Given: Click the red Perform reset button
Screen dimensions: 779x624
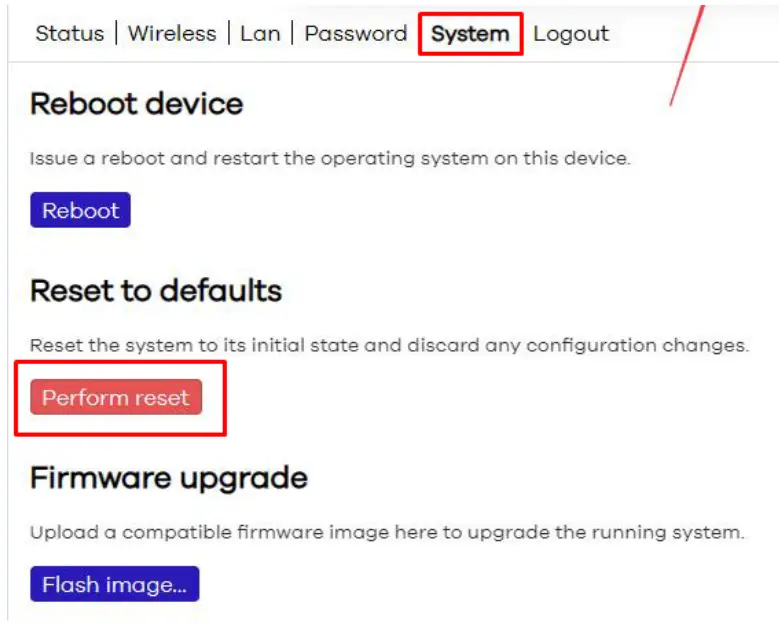Looking at the screenshot, I should pos(116,398).
